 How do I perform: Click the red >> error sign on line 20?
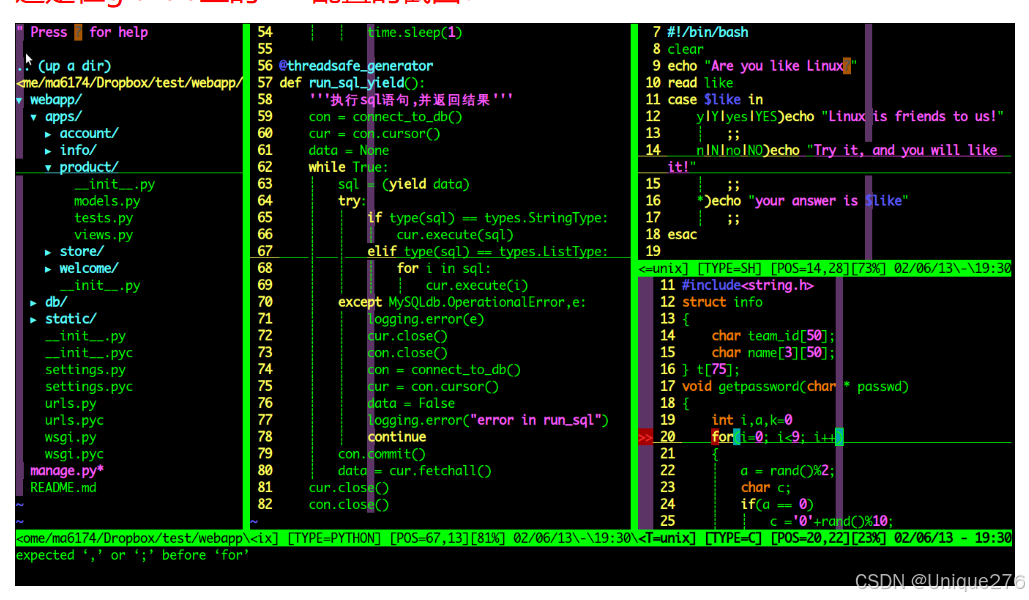pyautogui.click(x=645, y=437)
